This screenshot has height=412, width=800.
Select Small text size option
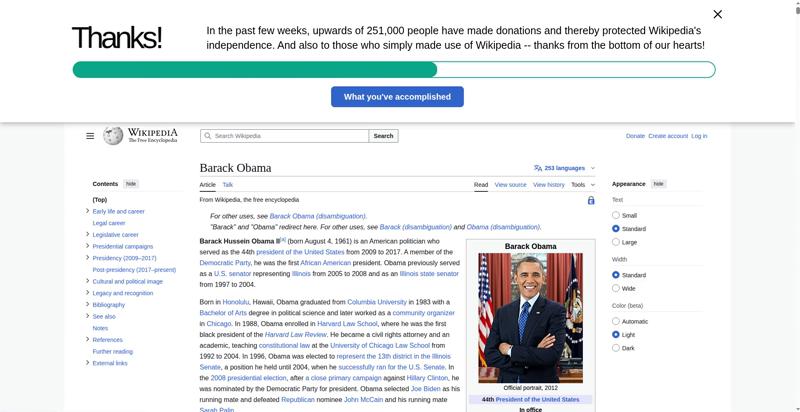point(616,215)
